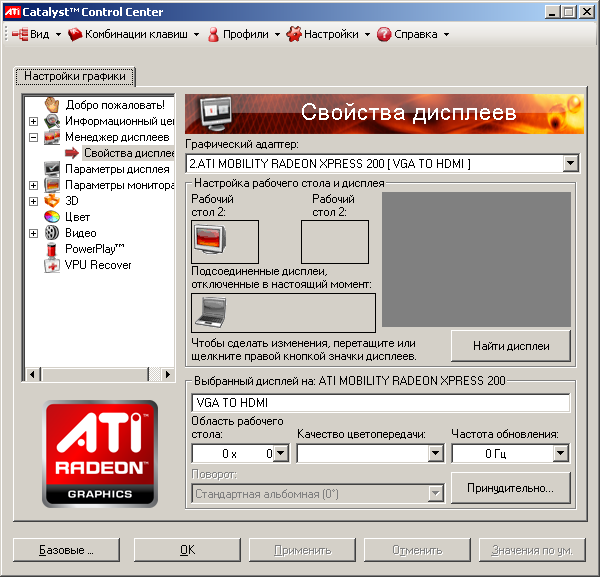Click the Комбинации клавиш red tag icon
The width and height of the screenshot is (600, 577).
(x=75, y=34)
